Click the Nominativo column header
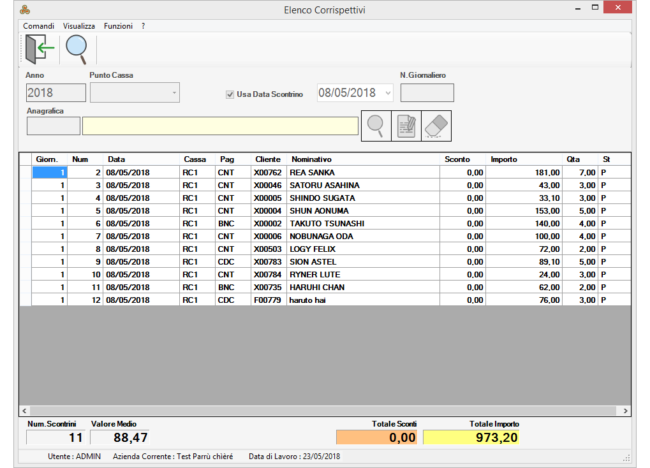650x468 pixels. point(311,159)
